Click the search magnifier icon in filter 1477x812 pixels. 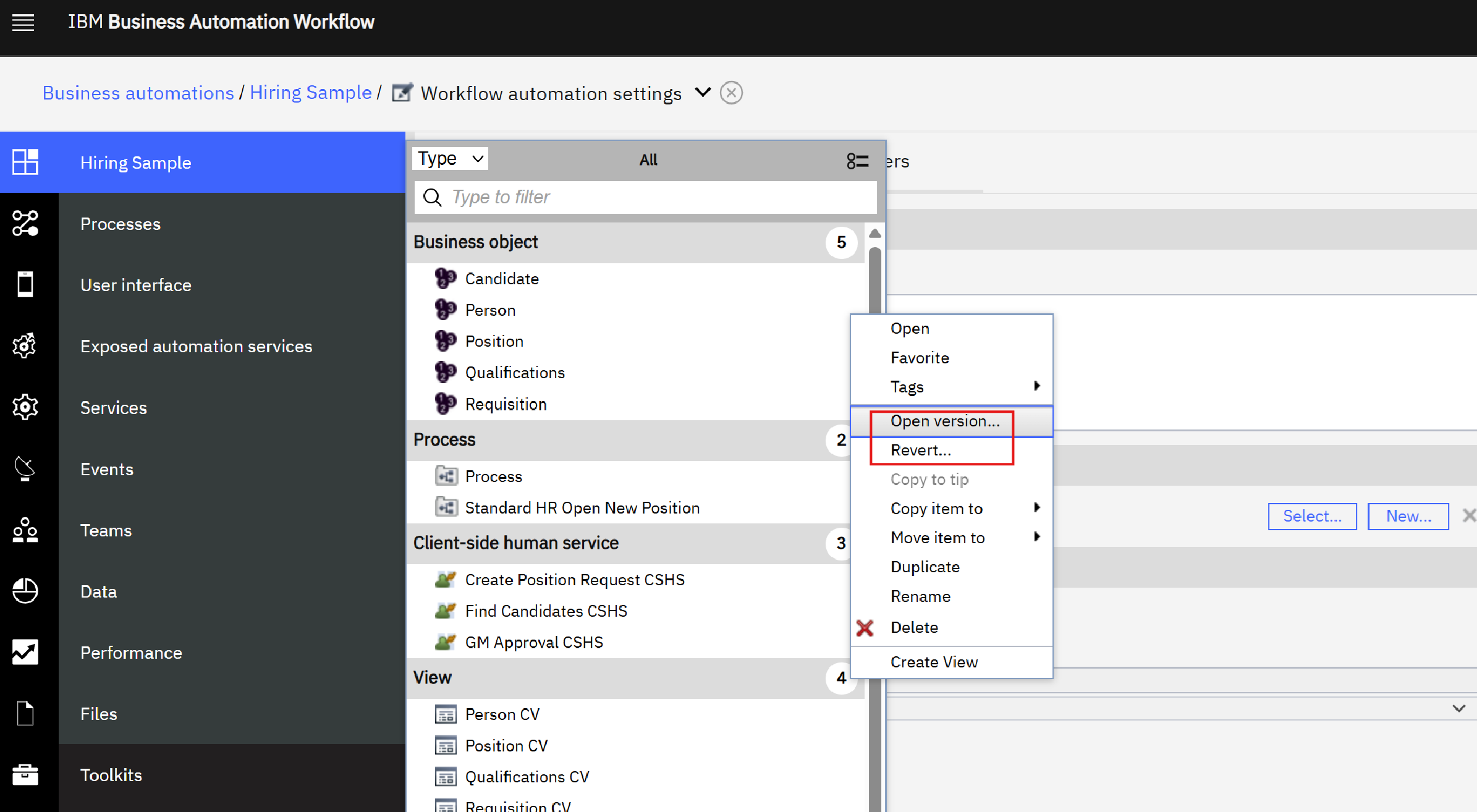(x=432, y=197)
